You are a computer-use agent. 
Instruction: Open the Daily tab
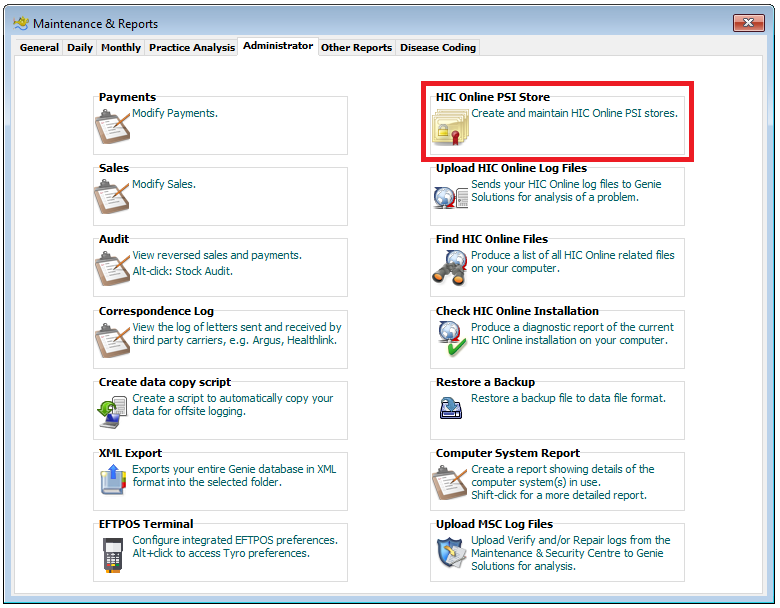pyautogui.click(x=80, y=48)
